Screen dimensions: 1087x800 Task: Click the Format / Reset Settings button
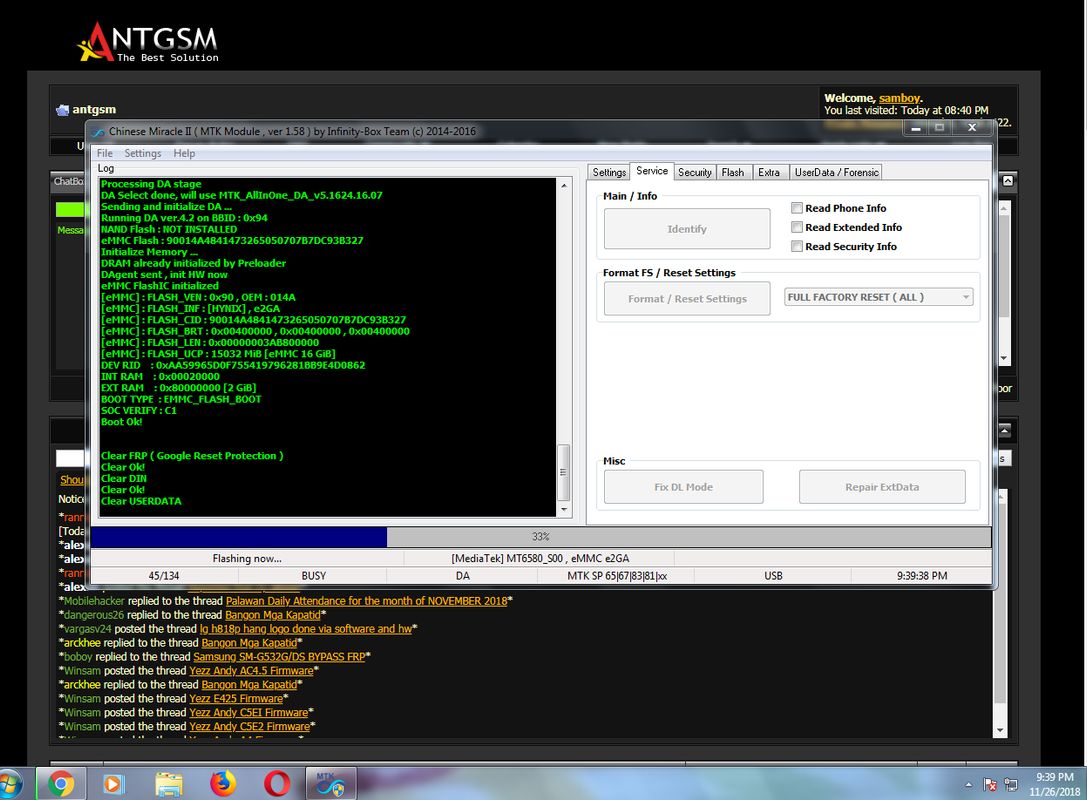687,299
